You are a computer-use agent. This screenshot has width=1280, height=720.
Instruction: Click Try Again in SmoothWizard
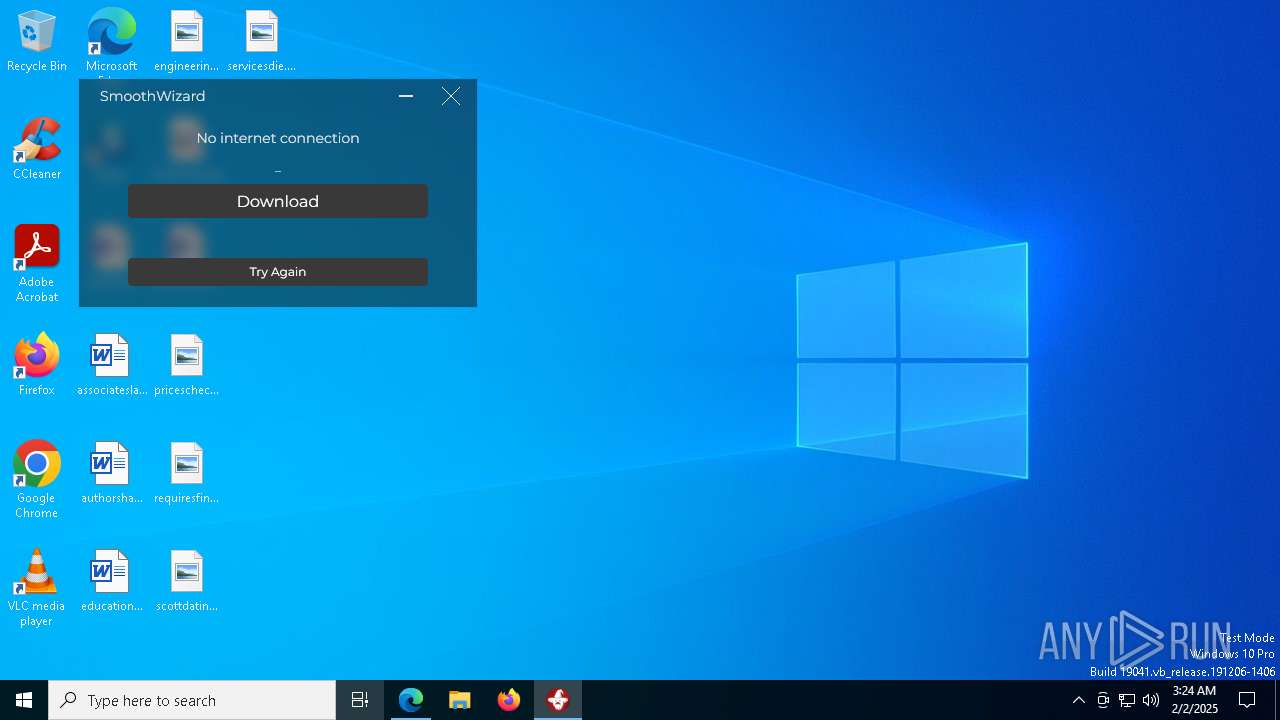(x=278, y=272)
